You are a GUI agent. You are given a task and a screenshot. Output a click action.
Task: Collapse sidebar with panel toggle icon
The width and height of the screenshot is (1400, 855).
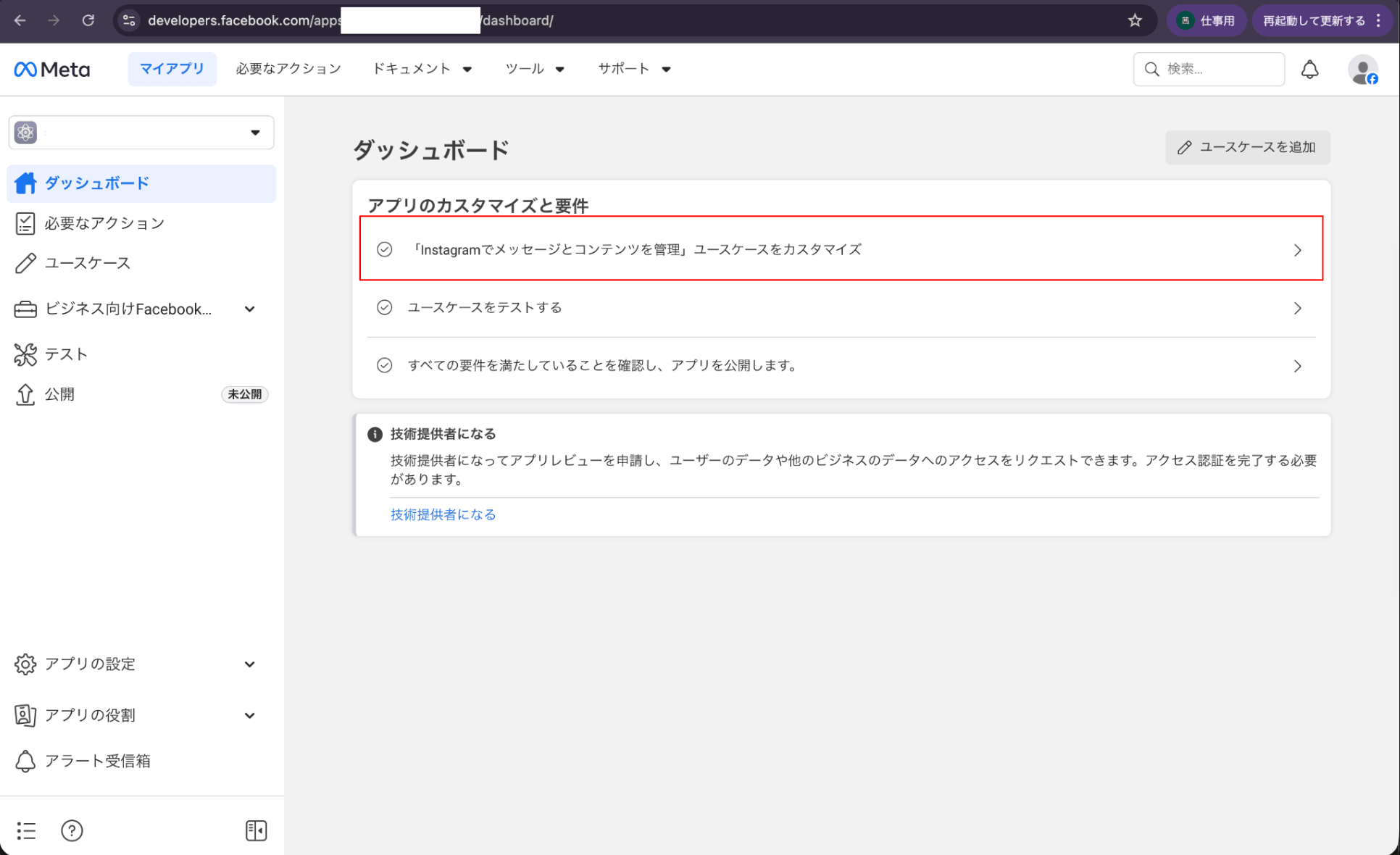pos(256,830)
